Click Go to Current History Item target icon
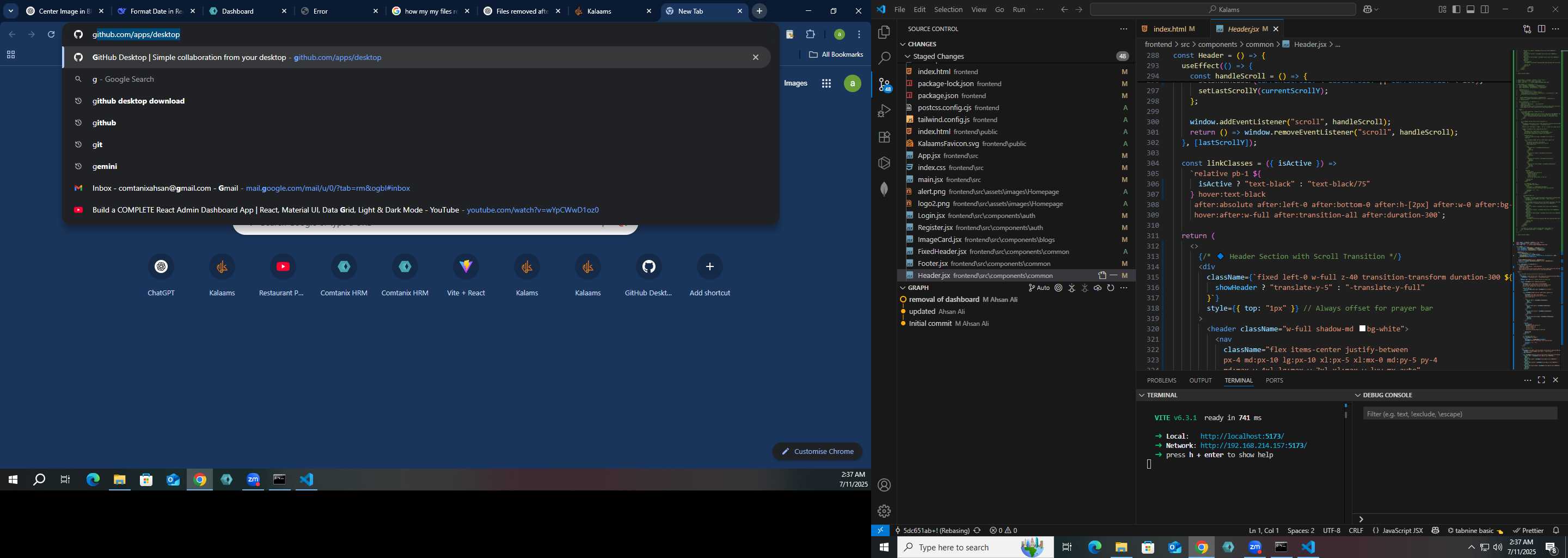 [x=1058, y=288]
